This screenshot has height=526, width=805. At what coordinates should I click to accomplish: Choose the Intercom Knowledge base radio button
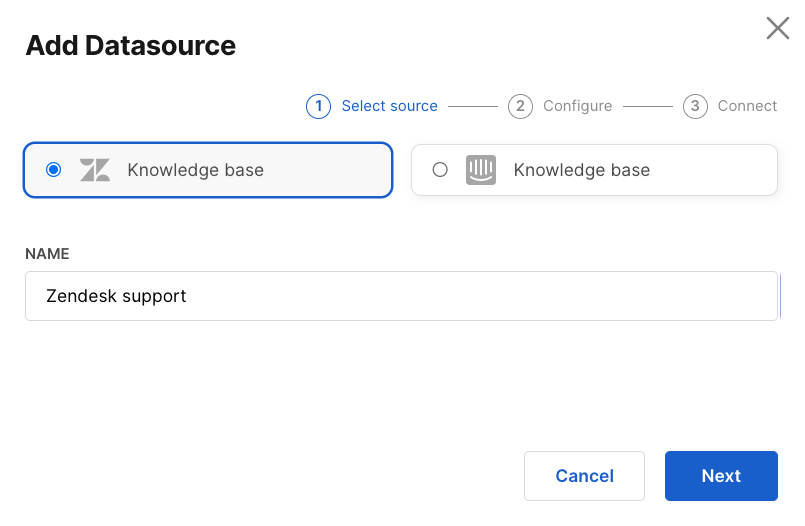coord(440,170)
